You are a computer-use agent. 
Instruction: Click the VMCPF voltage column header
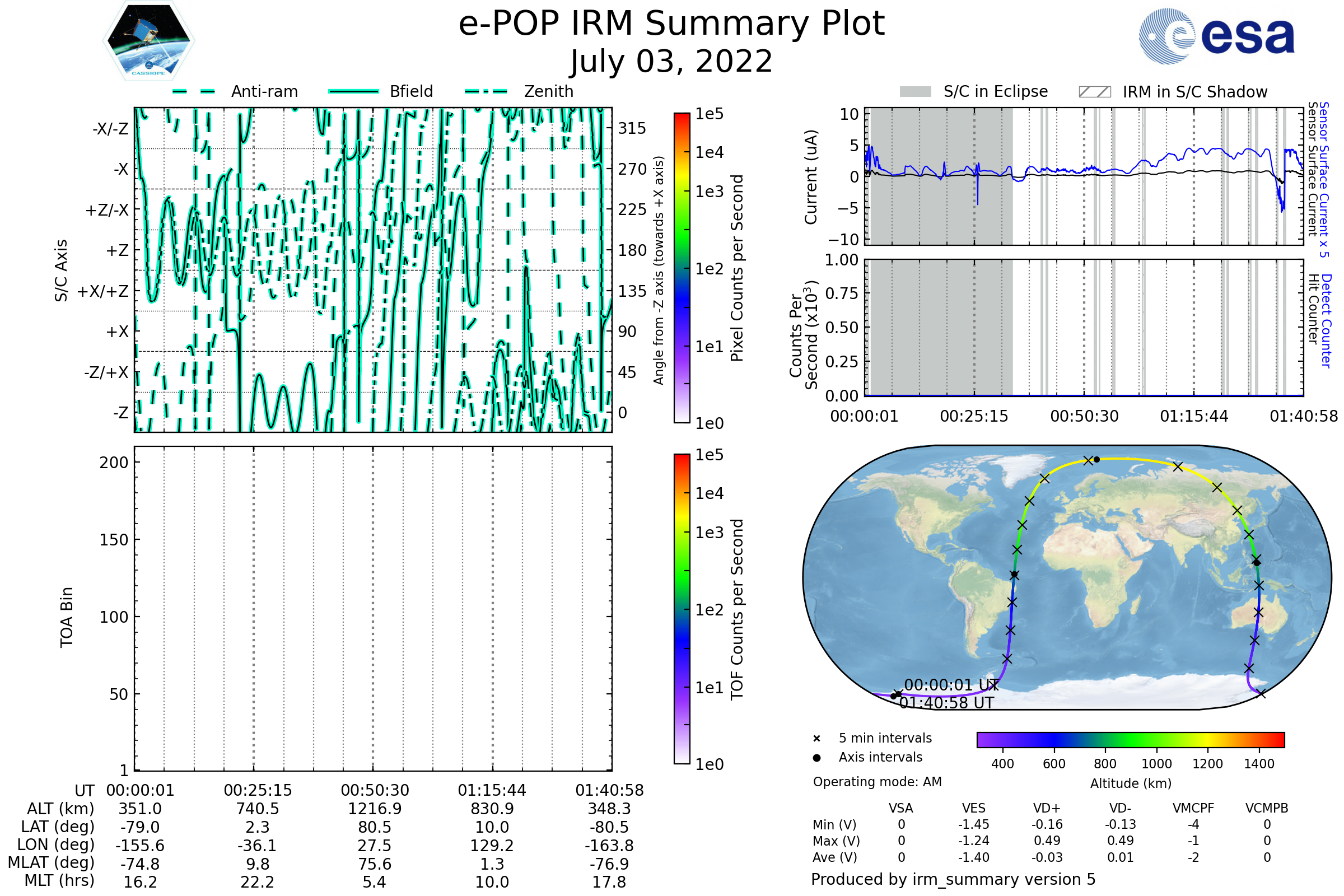1193,808
